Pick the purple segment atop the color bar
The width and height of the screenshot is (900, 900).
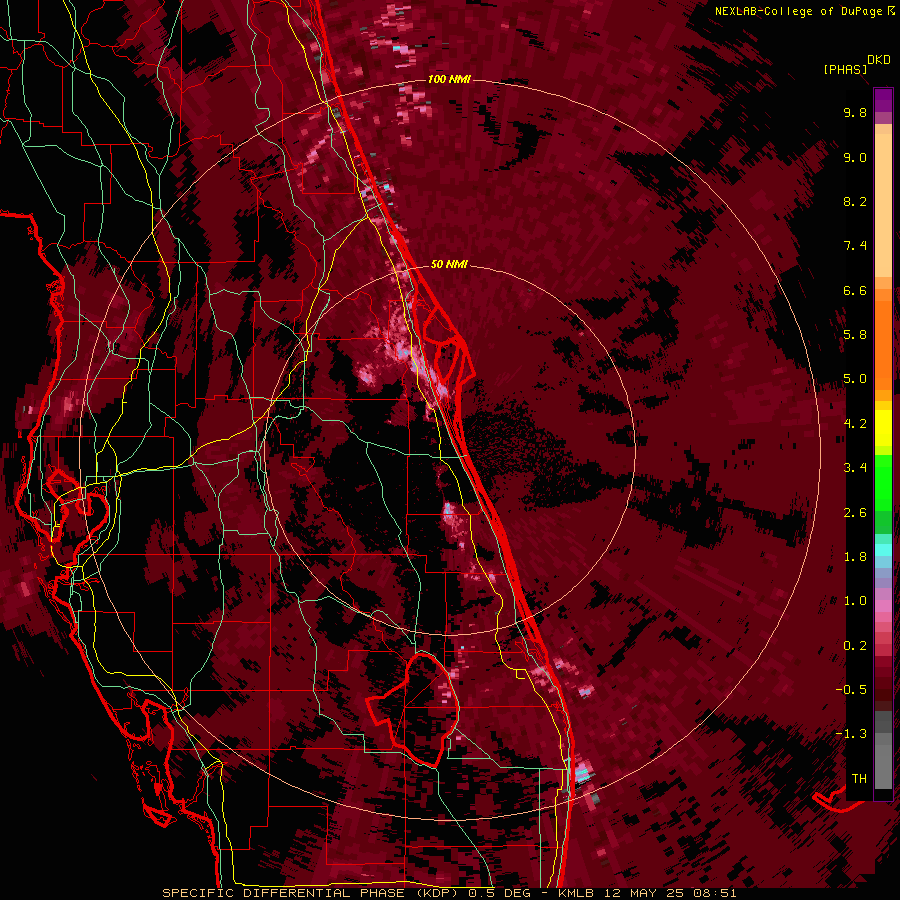pos(883,100)
